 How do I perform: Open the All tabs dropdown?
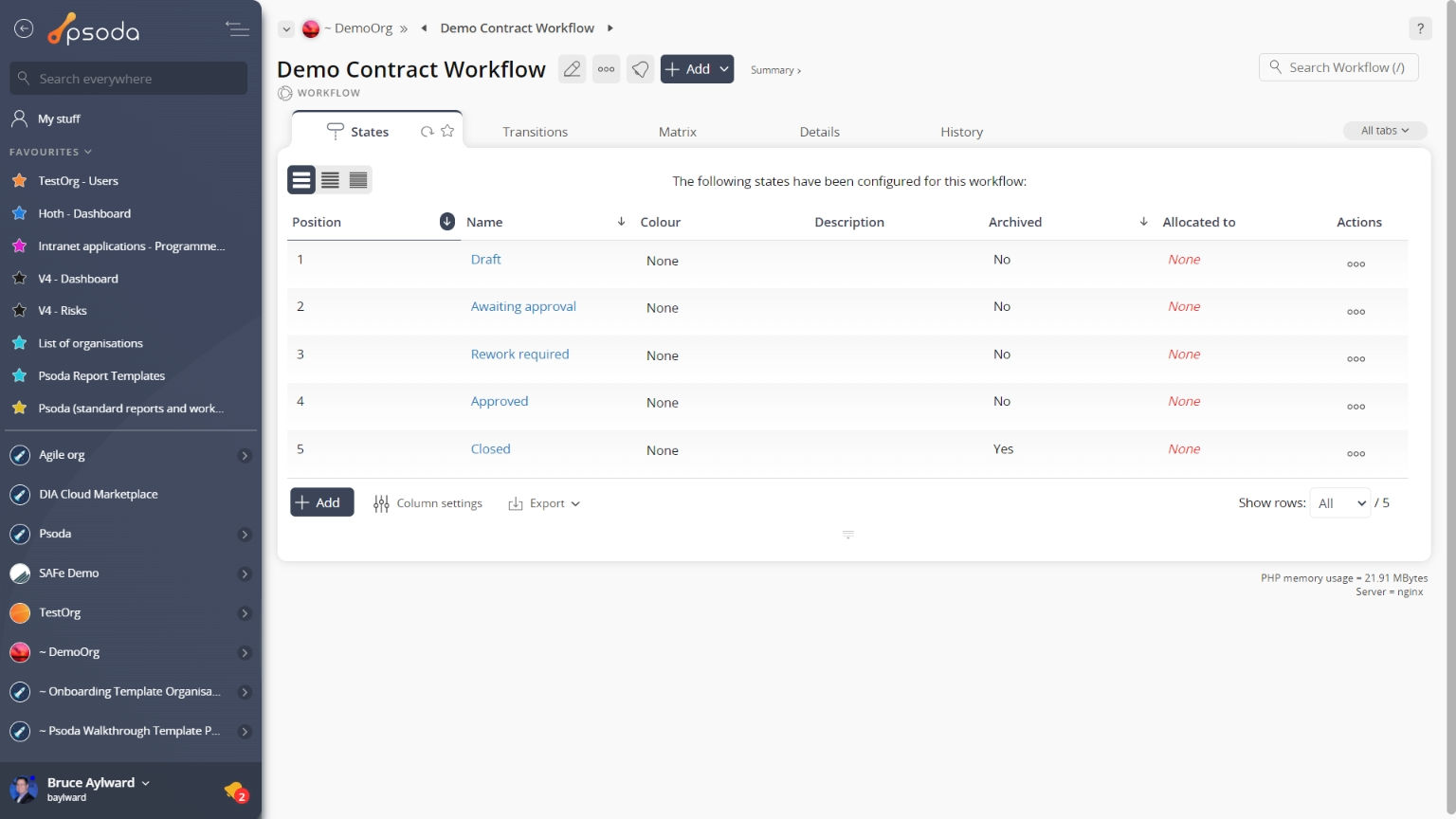click(x=1384, y=131)
